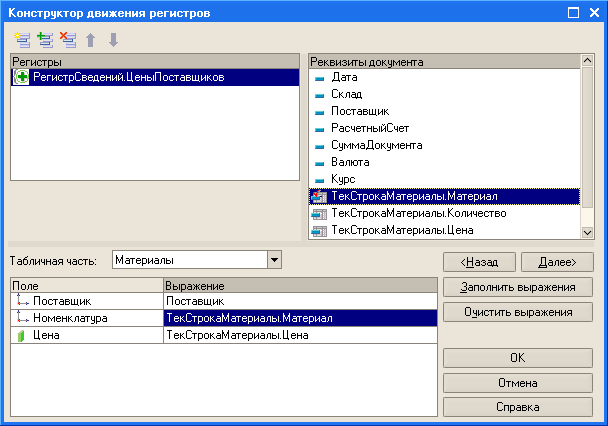This screenshot has width=608, height=426.
Task: Select the РасчетныйСчет document attribute
Action: pos(444,128)
